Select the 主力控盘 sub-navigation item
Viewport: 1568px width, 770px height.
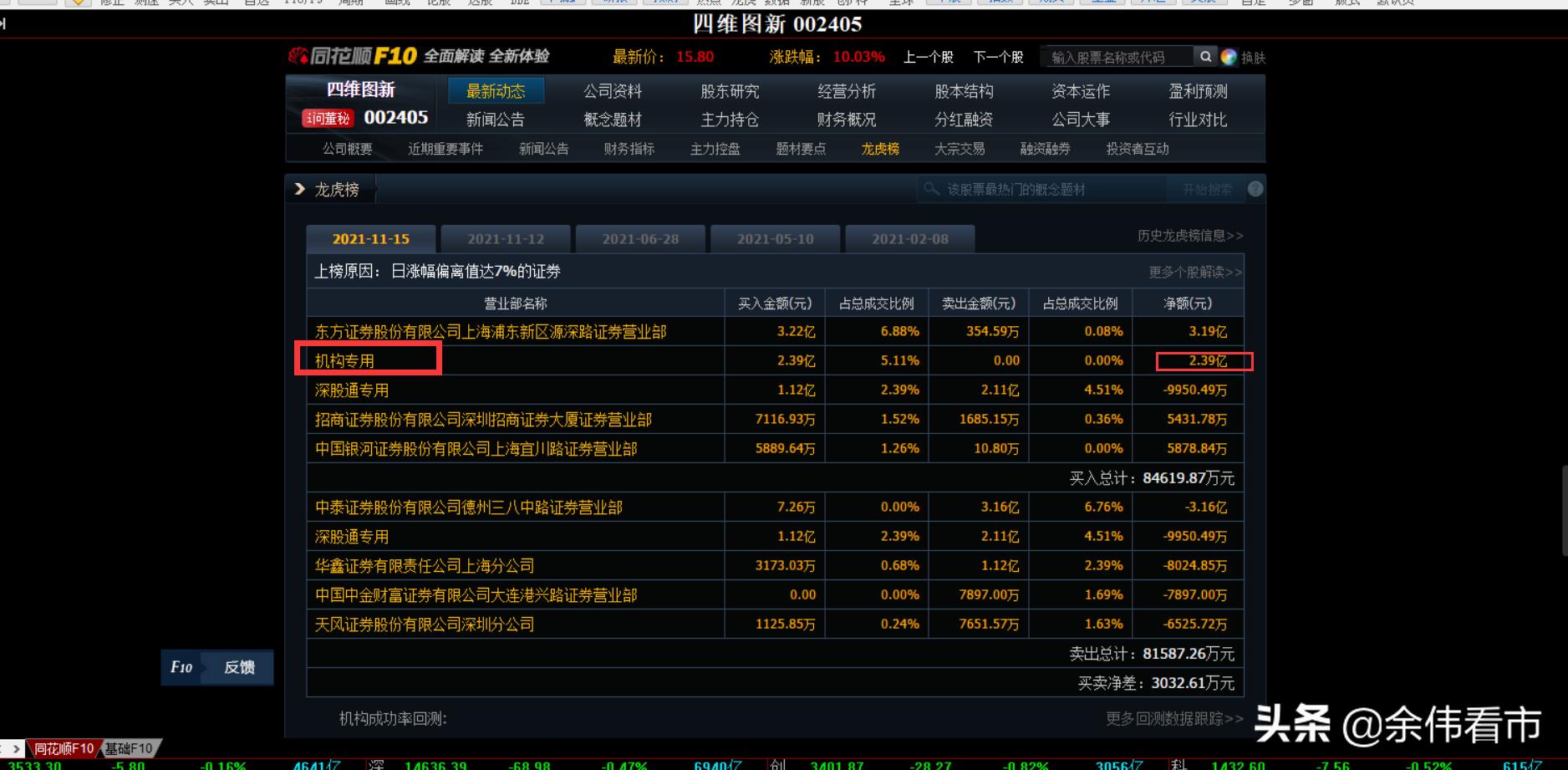(715, 149)
